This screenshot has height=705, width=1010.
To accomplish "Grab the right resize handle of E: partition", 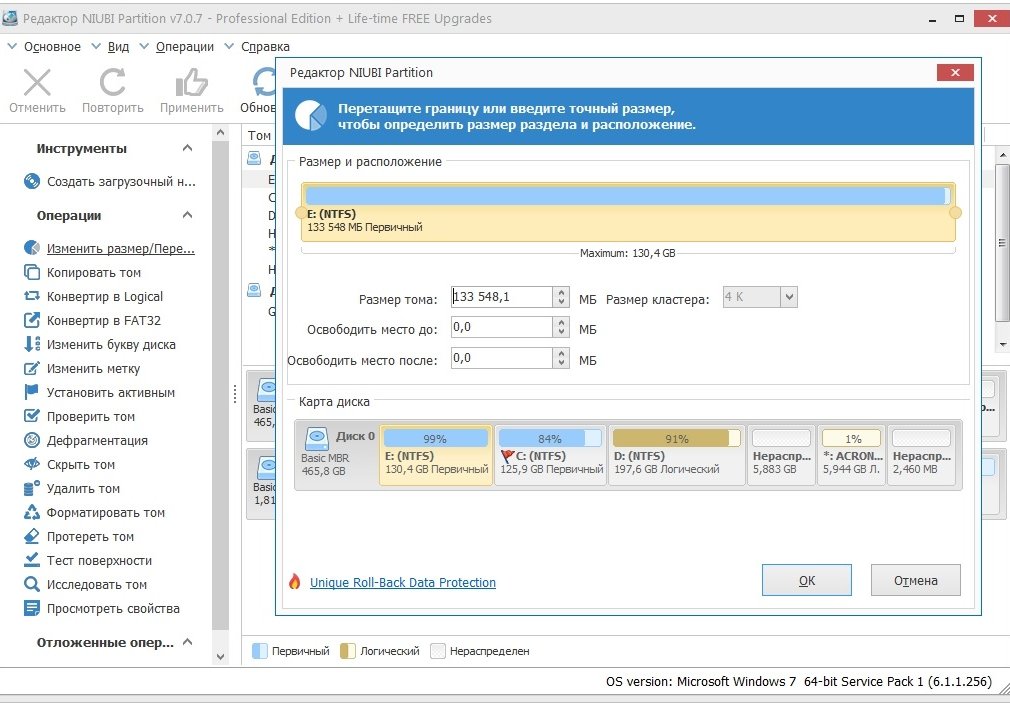I will point(955,212).
